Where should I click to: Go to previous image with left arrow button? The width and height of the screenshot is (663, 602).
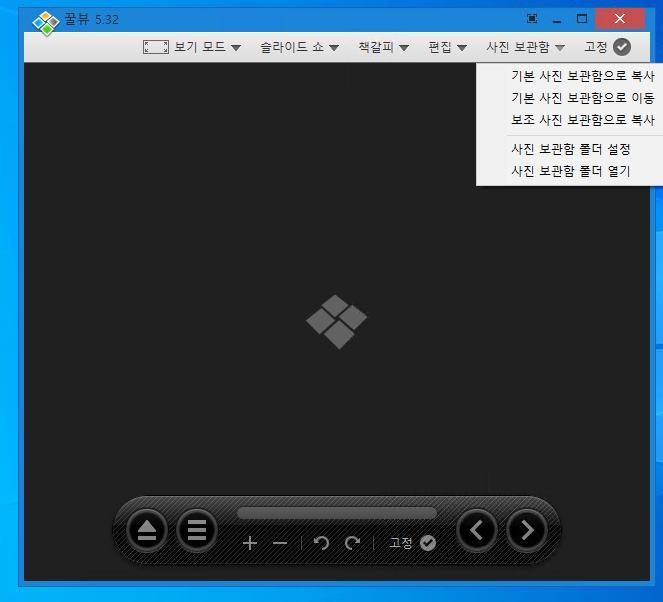477,530
